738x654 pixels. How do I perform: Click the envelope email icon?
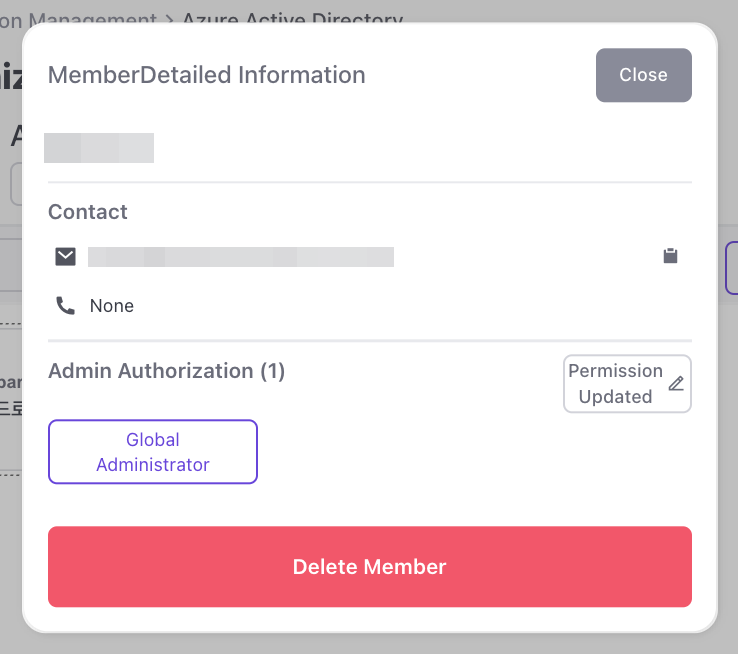tap(65, 257)
